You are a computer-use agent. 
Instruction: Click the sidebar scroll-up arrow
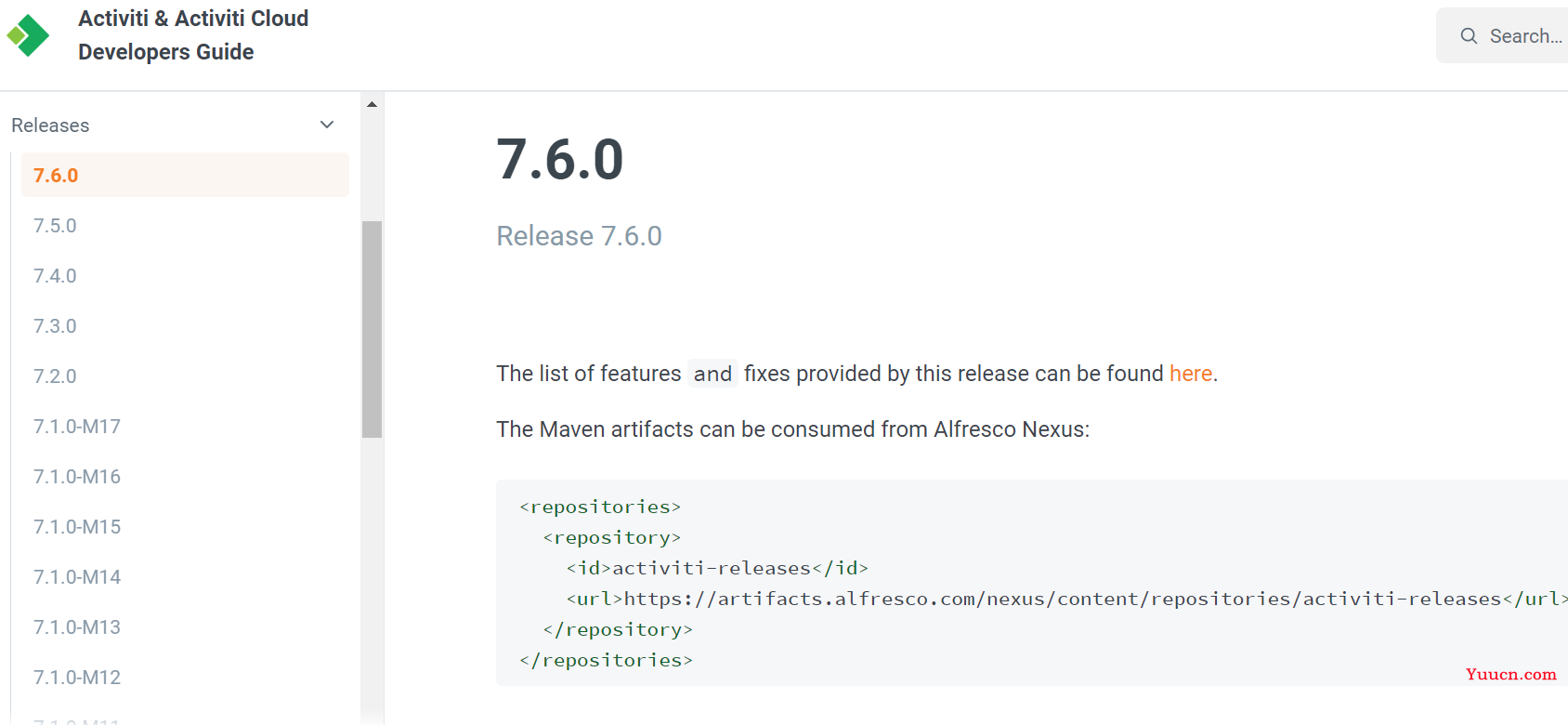click(x=372, y=104)
